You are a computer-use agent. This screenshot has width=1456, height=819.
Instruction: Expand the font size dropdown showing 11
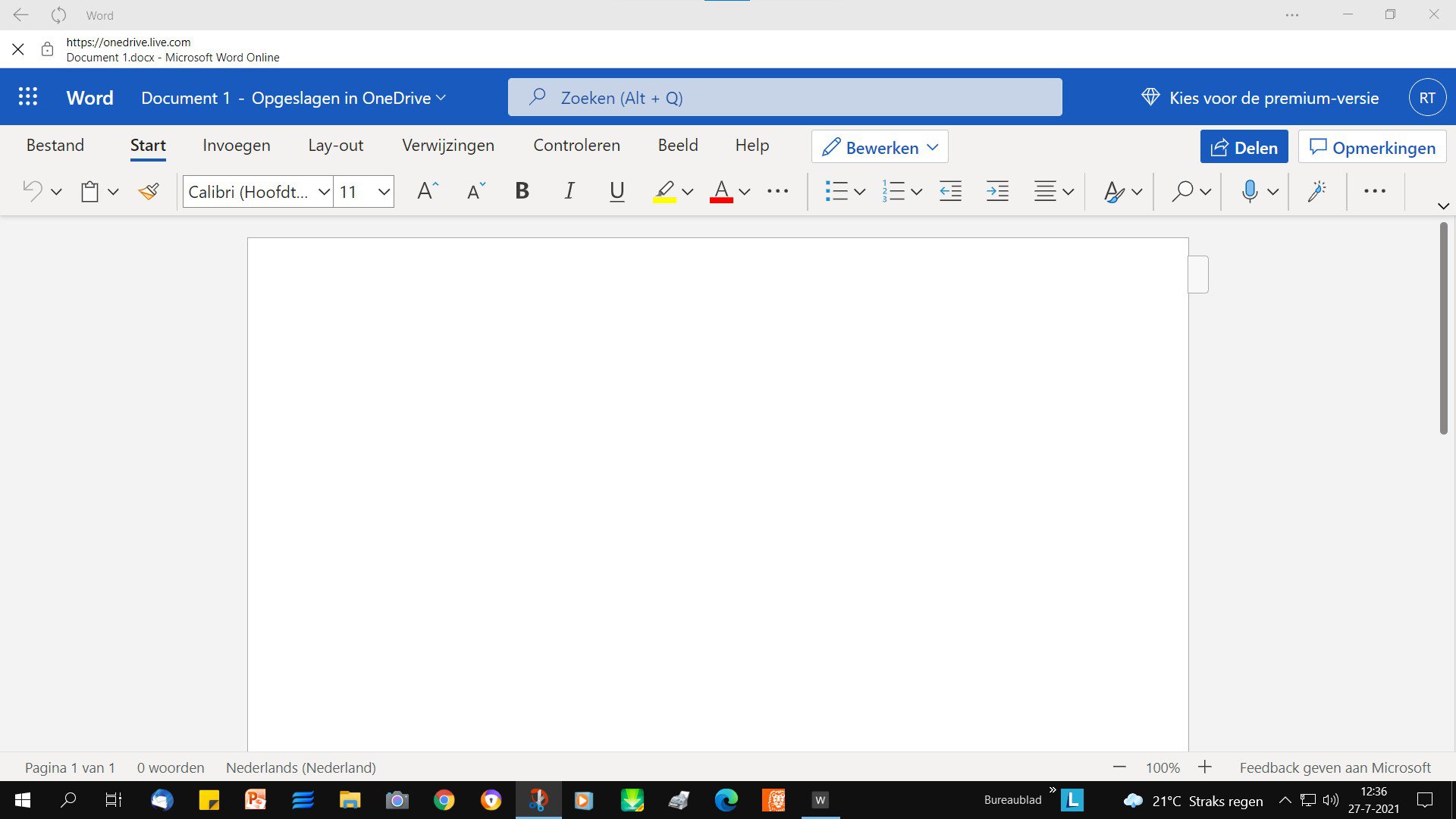point(384,192)
